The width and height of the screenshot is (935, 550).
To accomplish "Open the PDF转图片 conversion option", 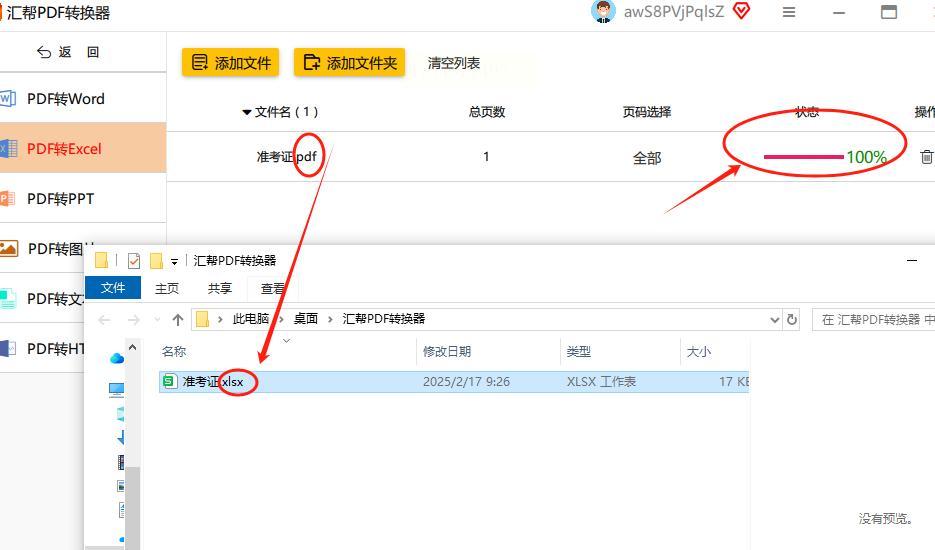I will pyautogui.click(x=45, y=249).
